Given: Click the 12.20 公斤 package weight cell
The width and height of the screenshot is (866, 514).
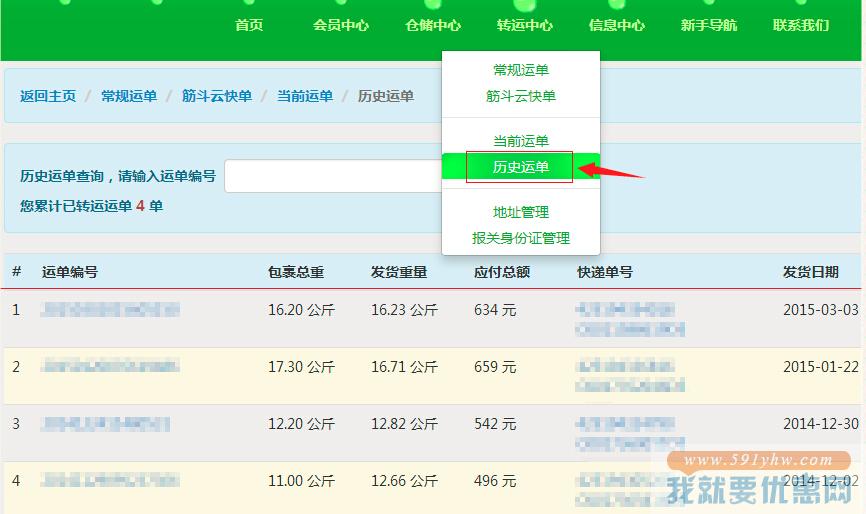Looking at the screenshot, I should [302, 423].
